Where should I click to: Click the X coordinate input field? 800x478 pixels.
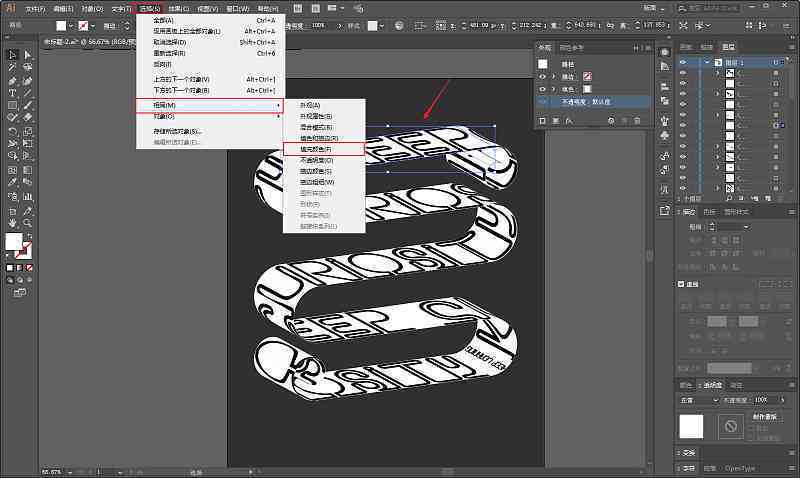click(481, 25)
